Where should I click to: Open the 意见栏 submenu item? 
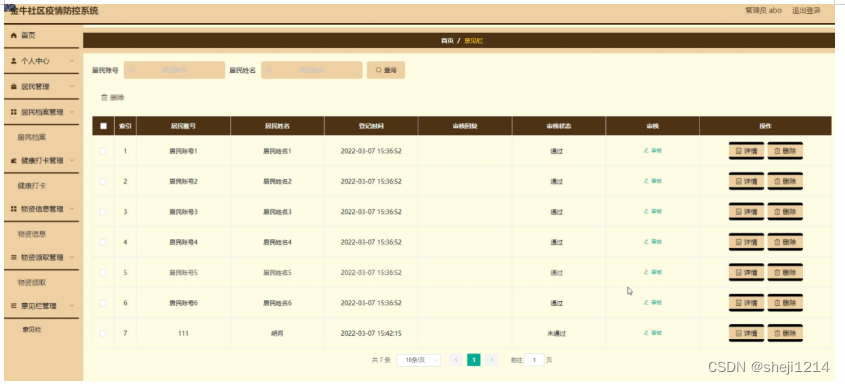click(x=32, y=329)
